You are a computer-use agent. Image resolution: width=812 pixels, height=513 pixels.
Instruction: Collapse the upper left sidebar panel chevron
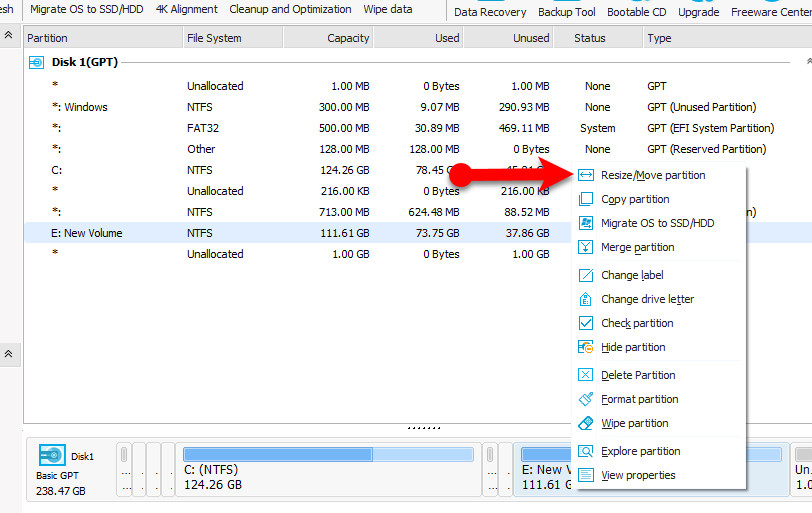[x=9, y=35]
